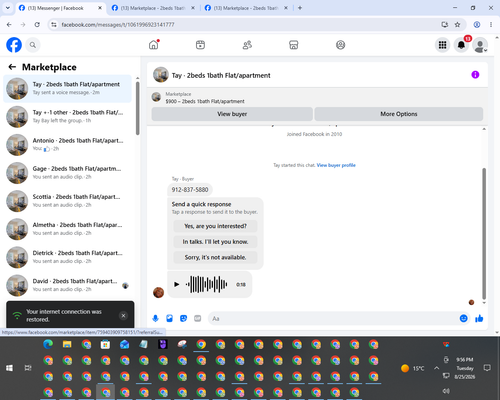Play the 0:18 voice message
Viewport: 500px width, 400px height.
(177, 284)
